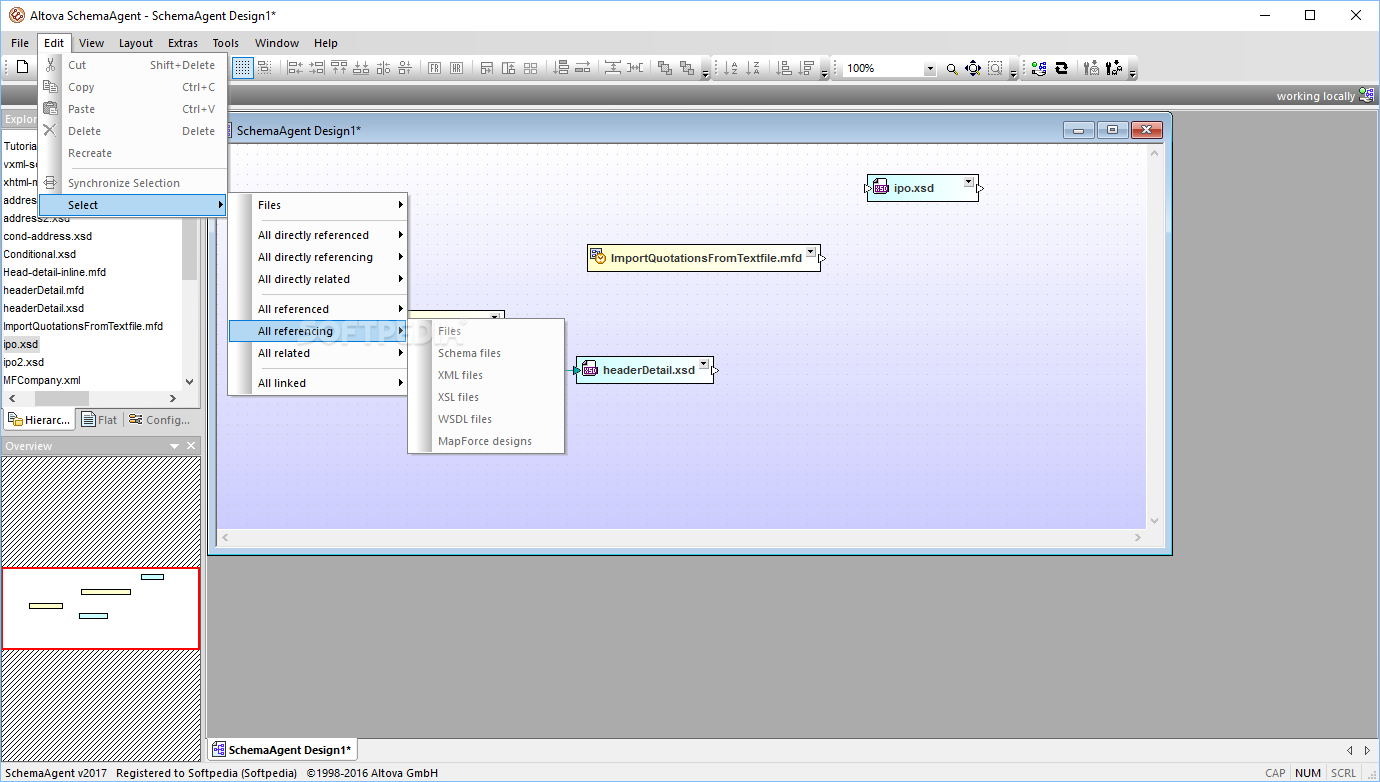The height and width of the screenshot is (782, 1380).
Task: Click the A-Z sort ascending icon
Action: [731, 68]
